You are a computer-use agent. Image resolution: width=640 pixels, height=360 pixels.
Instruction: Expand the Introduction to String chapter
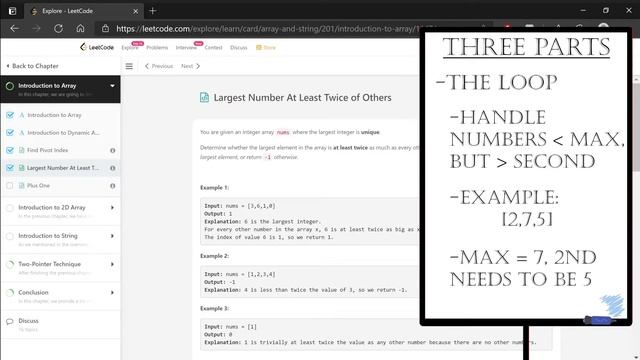(112, 236)
